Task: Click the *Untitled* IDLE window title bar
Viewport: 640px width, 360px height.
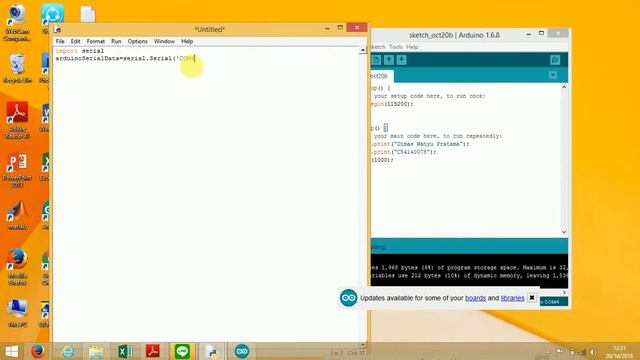Action: (x=209, y=29)
